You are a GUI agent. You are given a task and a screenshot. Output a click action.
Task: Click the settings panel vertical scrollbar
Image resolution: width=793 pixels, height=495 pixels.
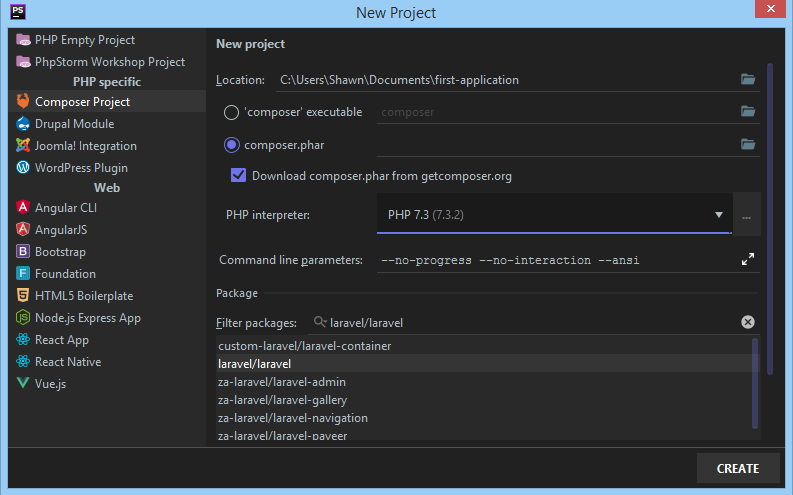click(x=770, y=218)
